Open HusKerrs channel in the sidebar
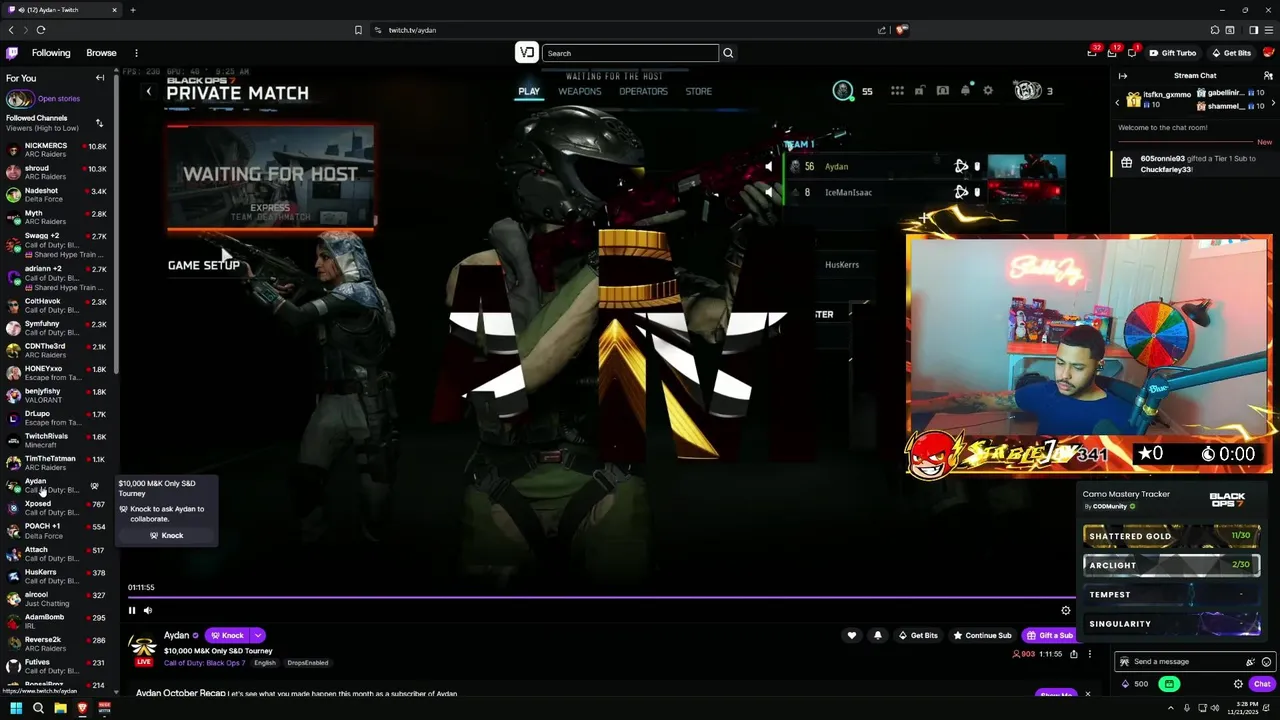Viewport: 1280px width, 720px height. pos(57,576)
